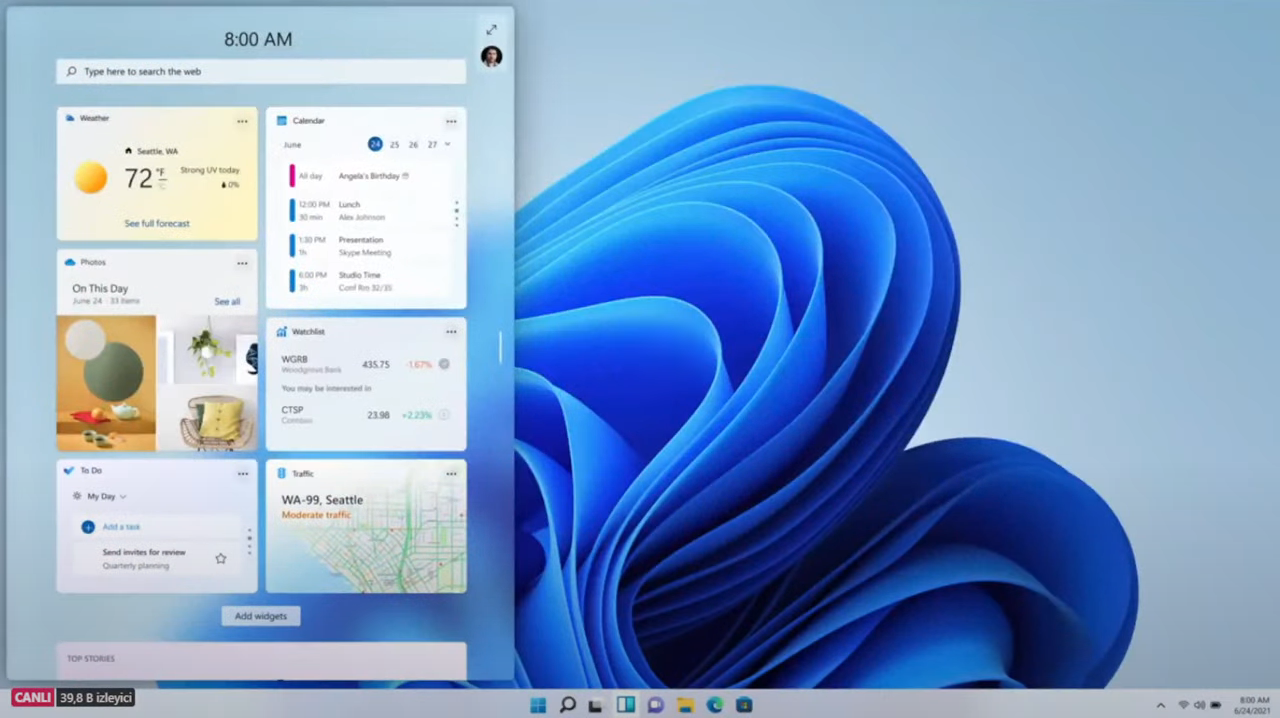Open See full forecast link
The width and height of the screenshot is (1280, 718).
pos(157,223)
